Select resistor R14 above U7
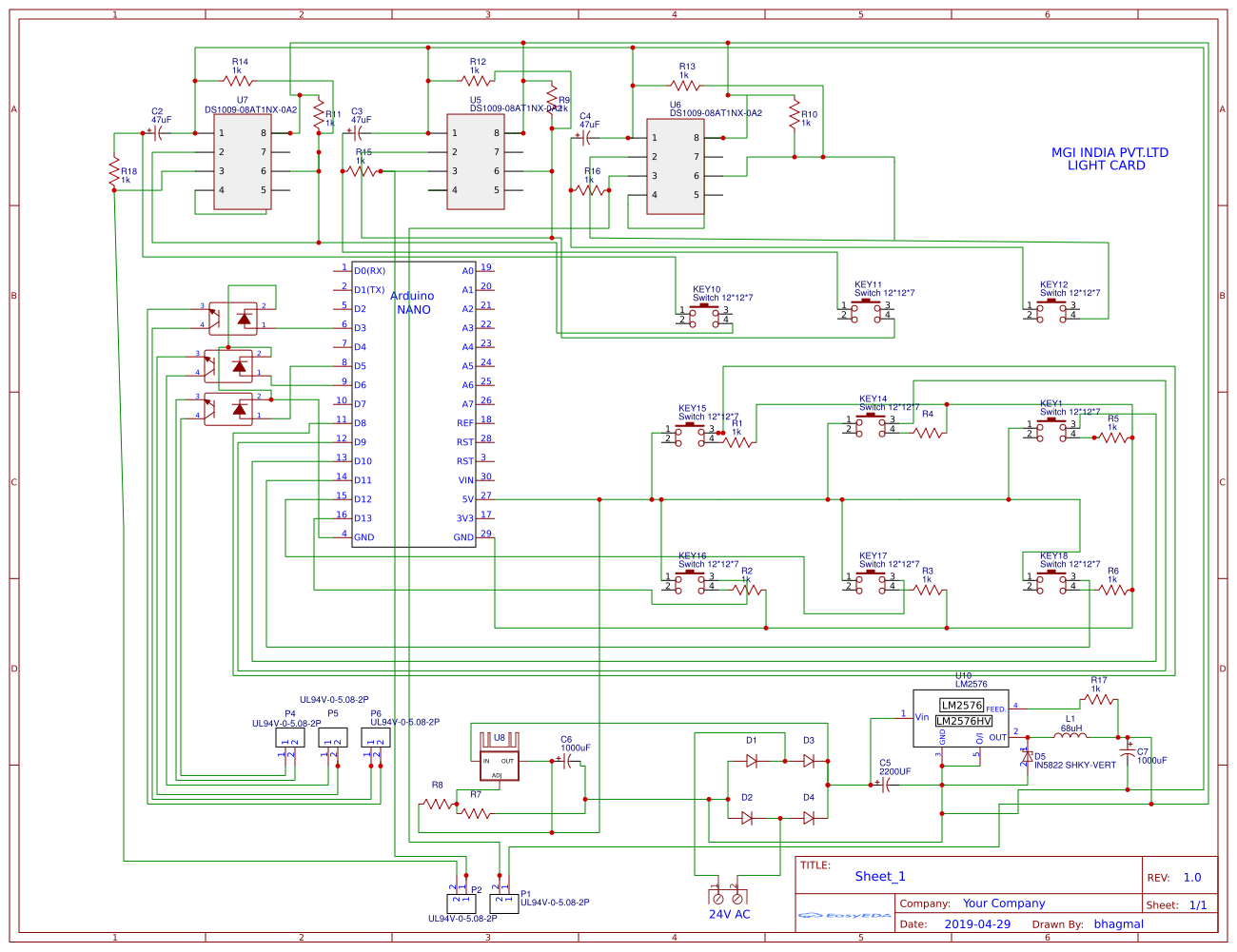 coord(238,82)
